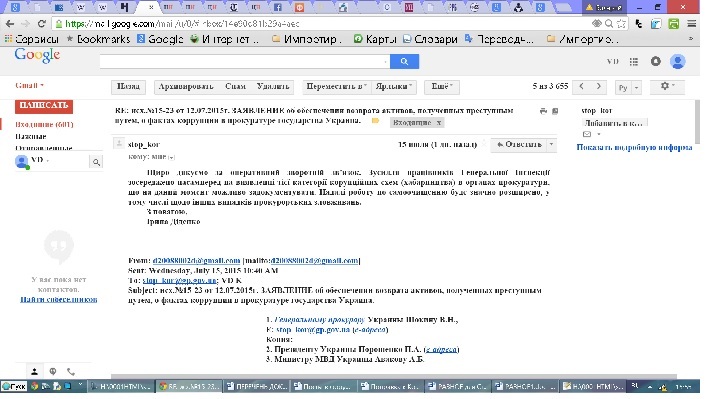Viewport: 712px width, 399px height.
Task: Go back with the browser back arrow
Action: pyautogui.click(x=10, y=24)
